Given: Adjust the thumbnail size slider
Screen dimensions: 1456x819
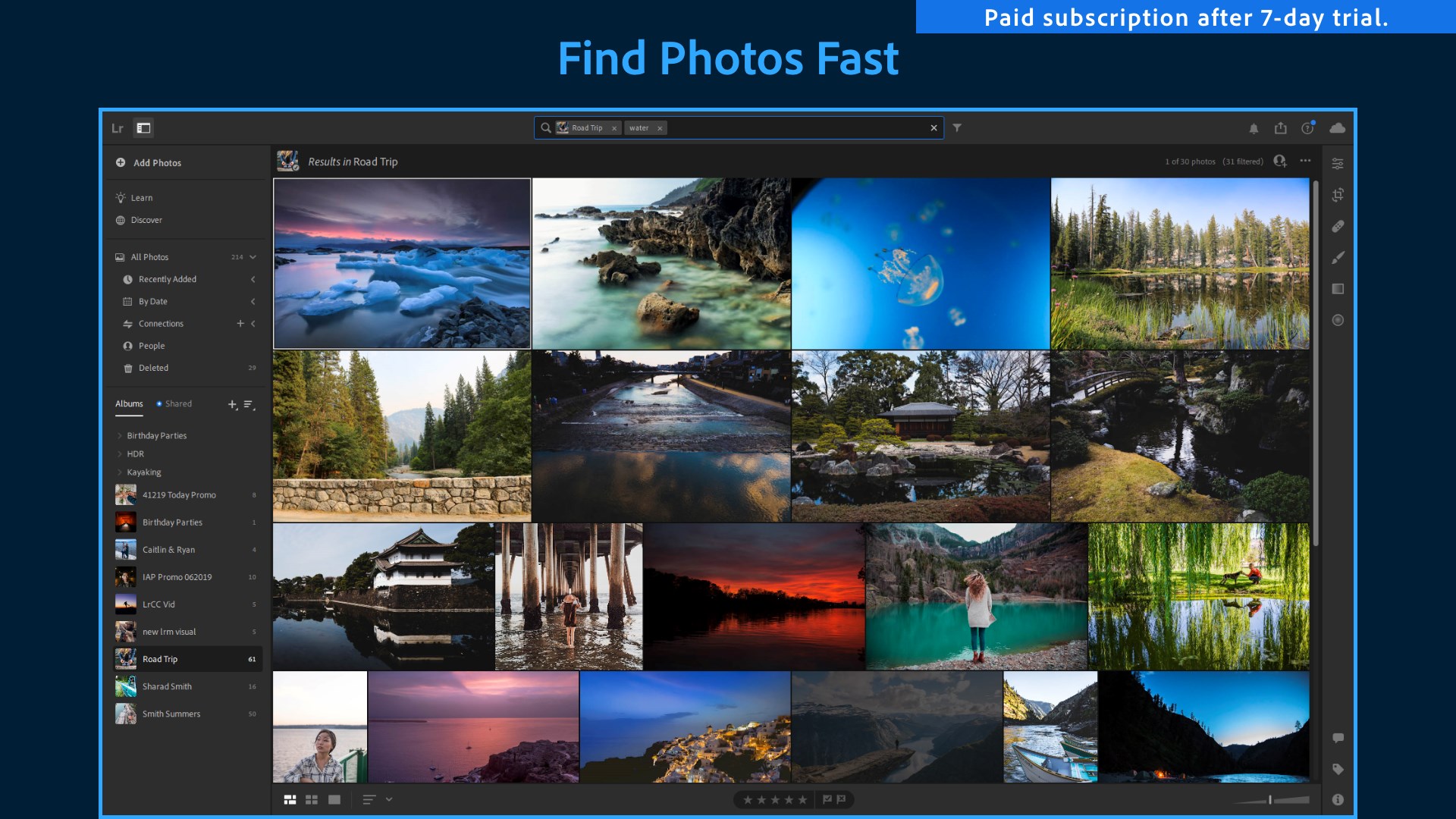Looking at the screenshot, I should 1270,799.
